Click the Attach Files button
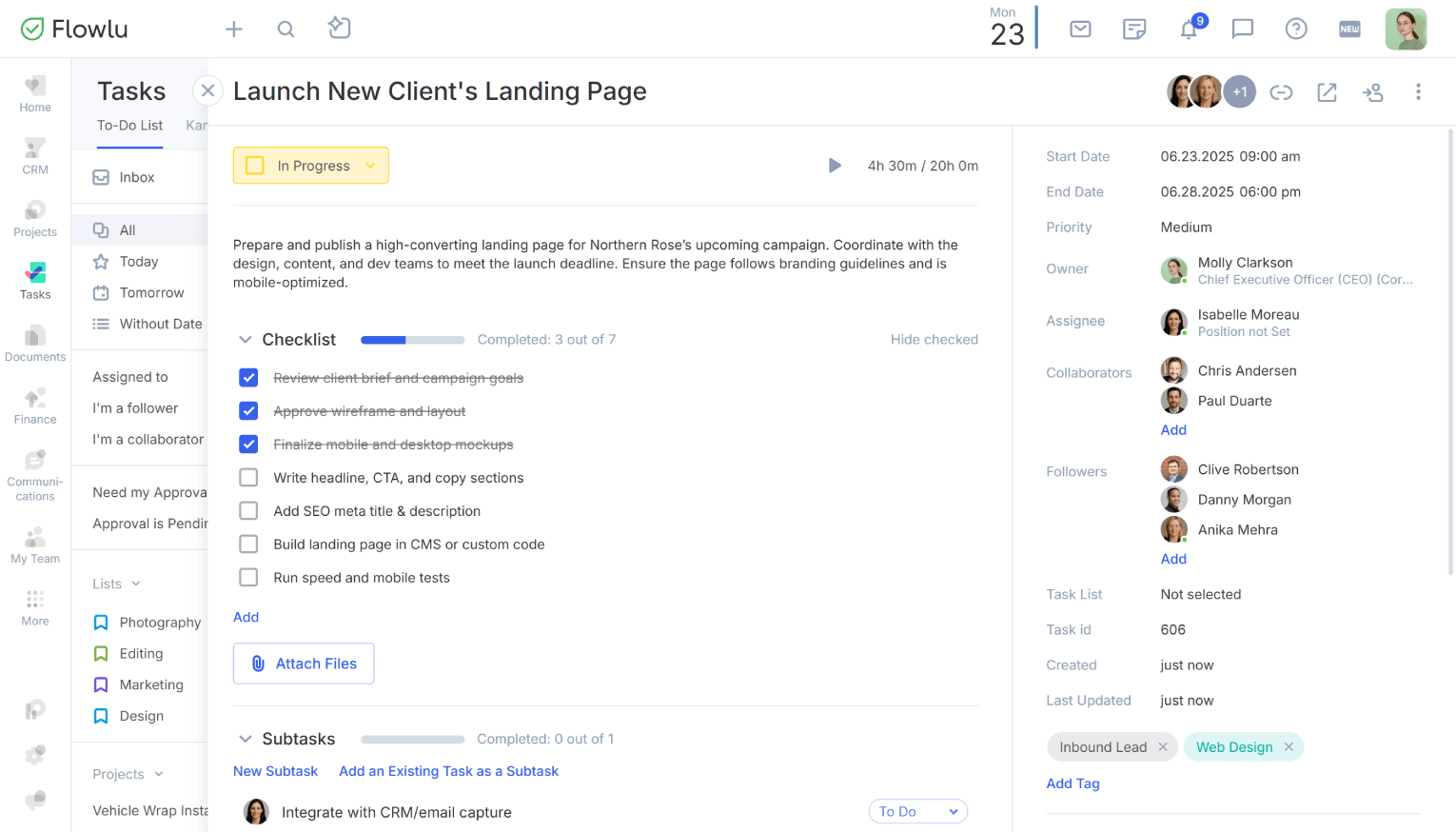Screen dimensions: 1456x832 coord(304,664)
